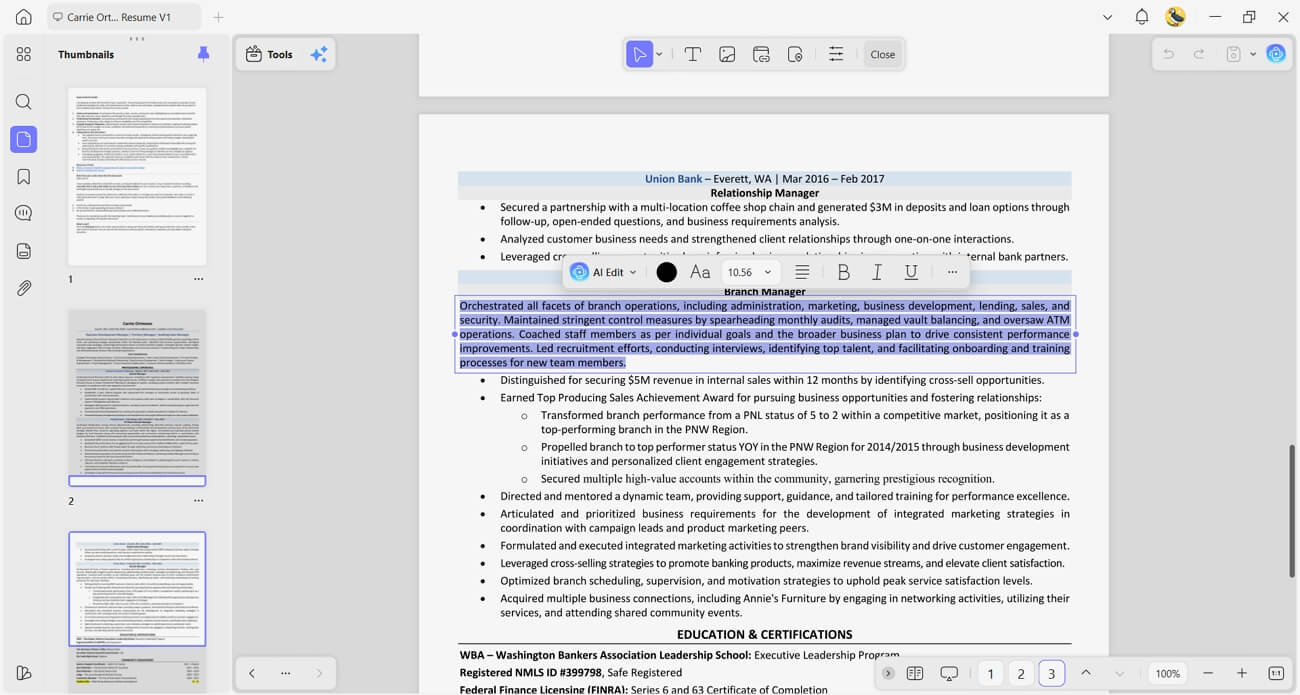Screen dimensions: 1300x695
Task: Open the font style Aa option
Action: click(700, 272)
